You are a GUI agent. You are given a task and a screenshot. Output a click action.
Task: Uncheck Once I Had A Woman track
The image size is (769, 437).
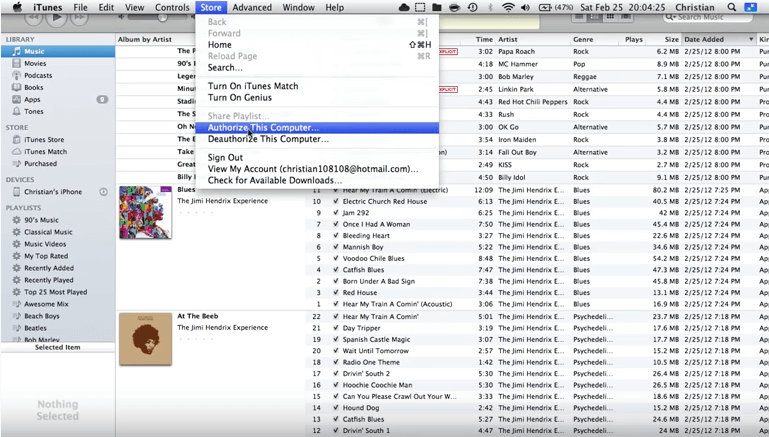coord(335,224)
